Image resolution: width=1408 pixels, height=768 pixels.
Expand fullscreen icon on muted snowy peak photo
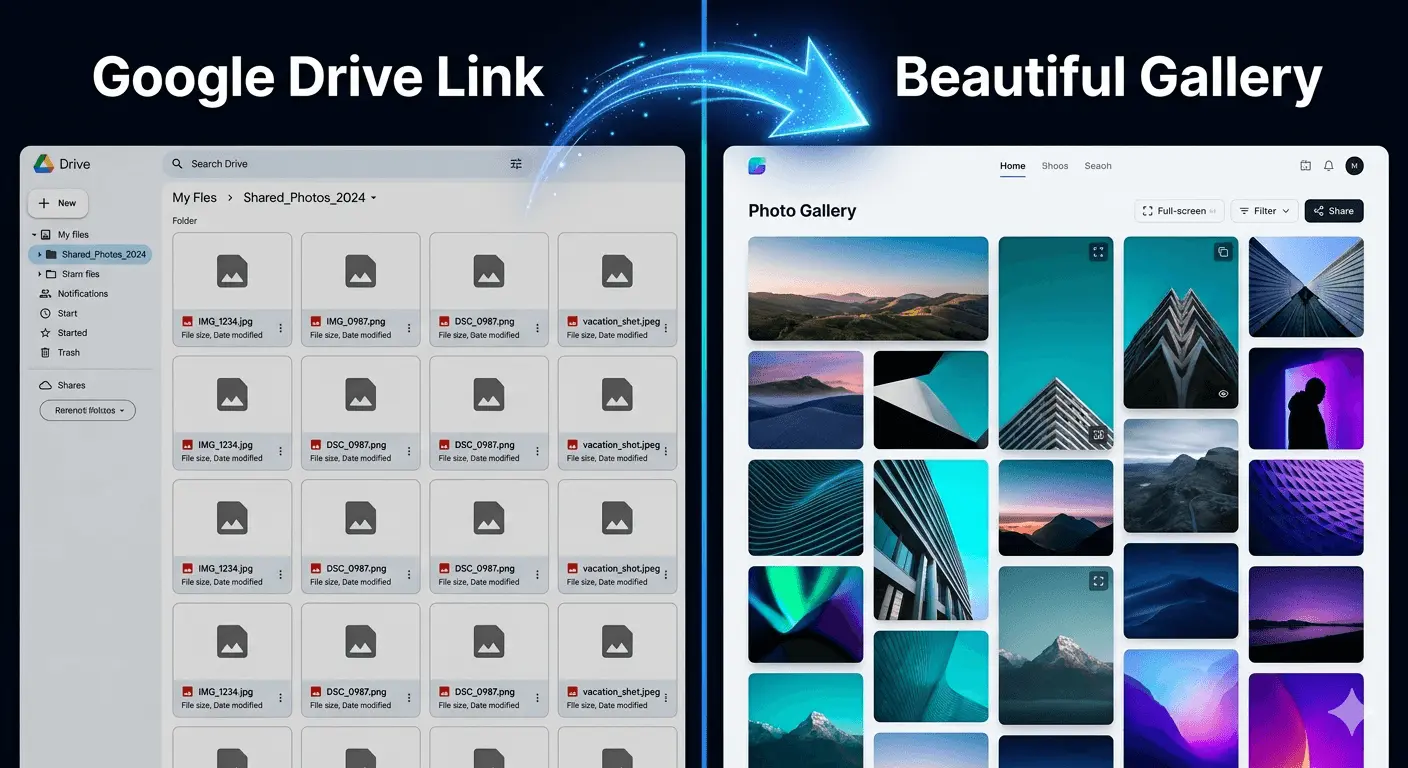click(x=1098, y=581)
